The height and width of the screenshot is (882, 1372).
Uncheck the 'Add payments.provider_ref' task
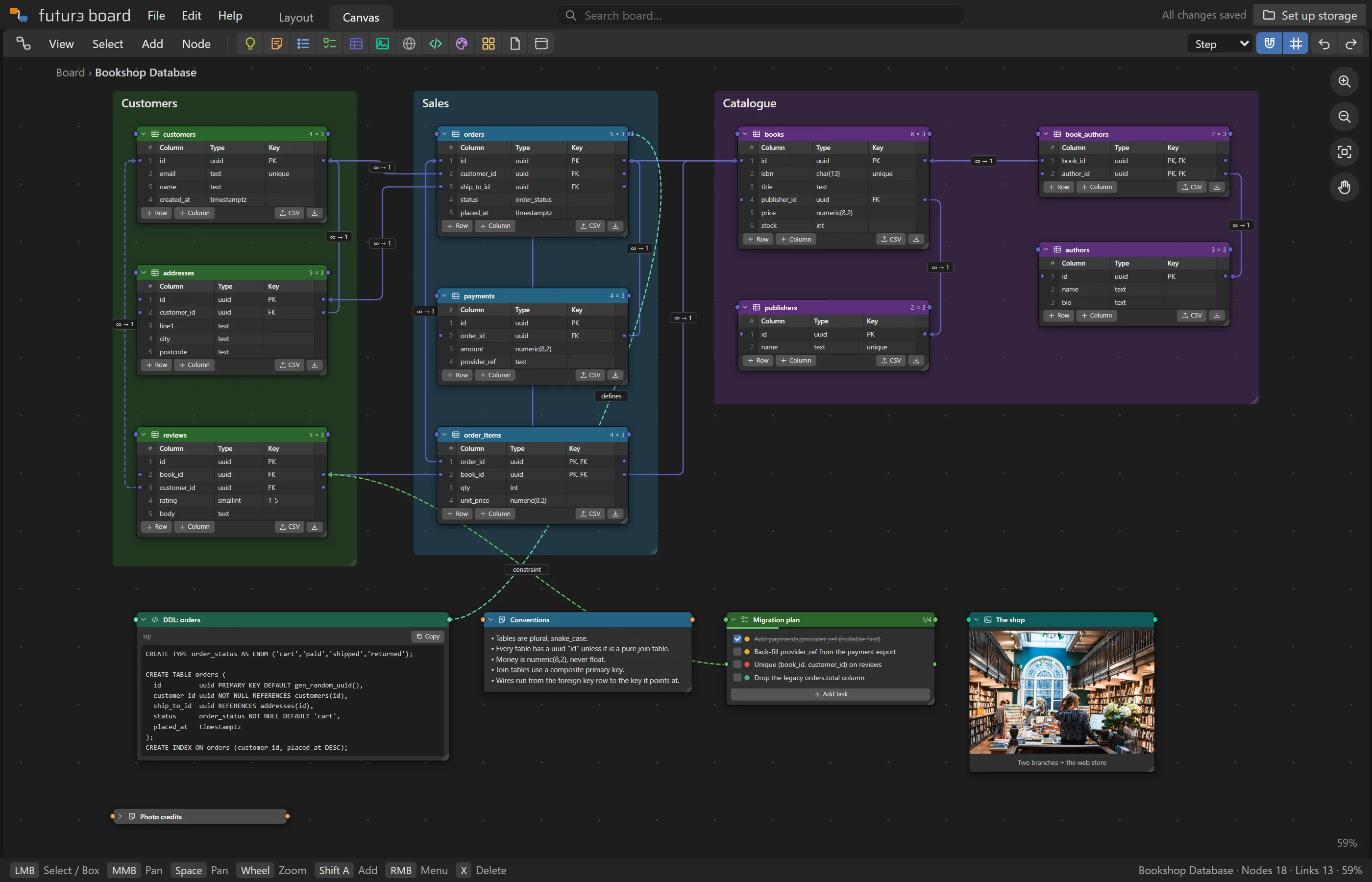pos(737,638)
